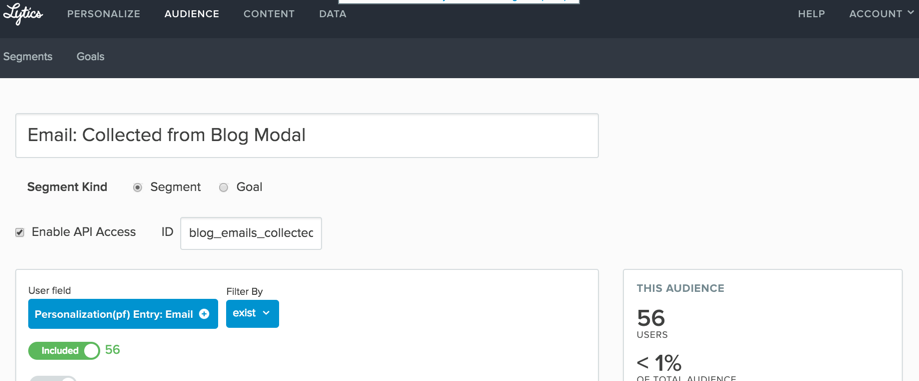Open the Personalization(pf) Entry: Email user field selector
This screenshot has width=919, height=381.
pos(123,314)
